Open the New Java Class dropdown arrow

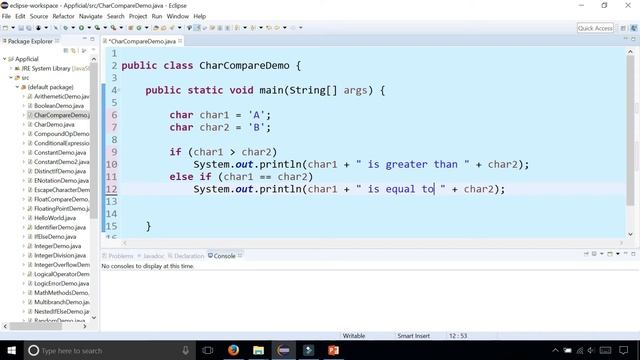[147, 28]
